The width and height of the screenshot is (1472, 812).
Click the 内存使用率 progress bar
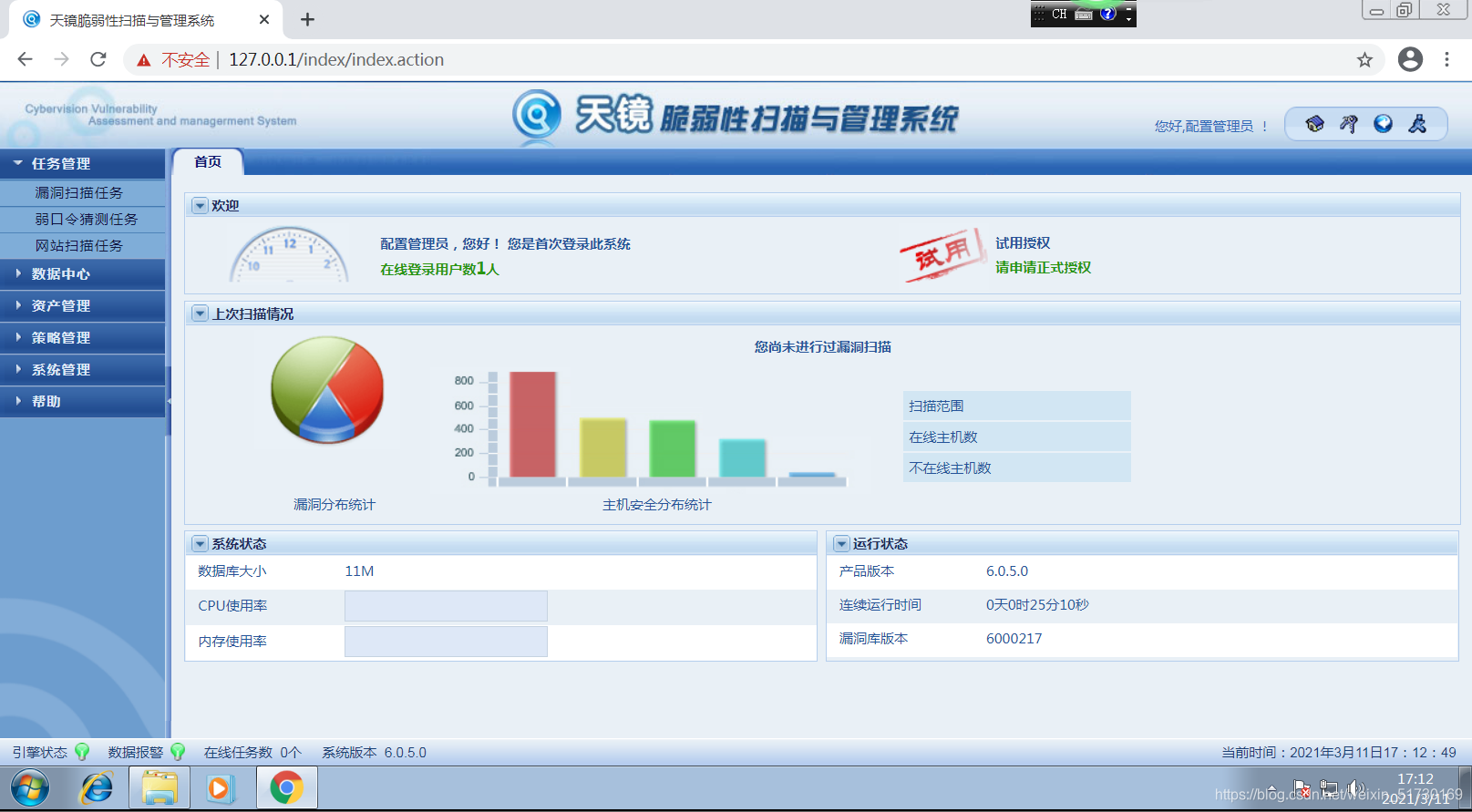tap(446, 642)
